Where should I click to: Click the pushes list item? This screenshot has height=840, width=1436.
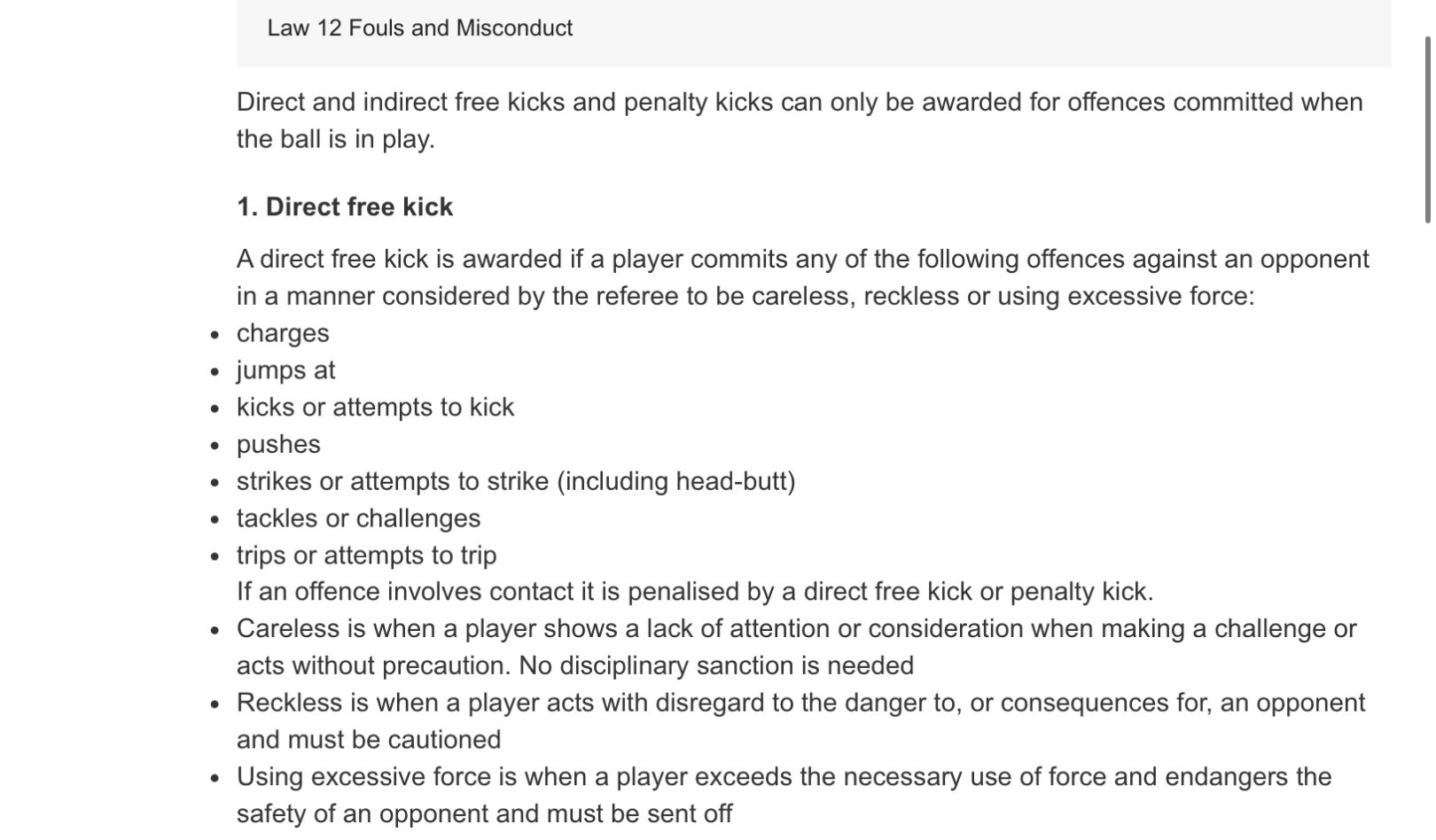point(278,445)
